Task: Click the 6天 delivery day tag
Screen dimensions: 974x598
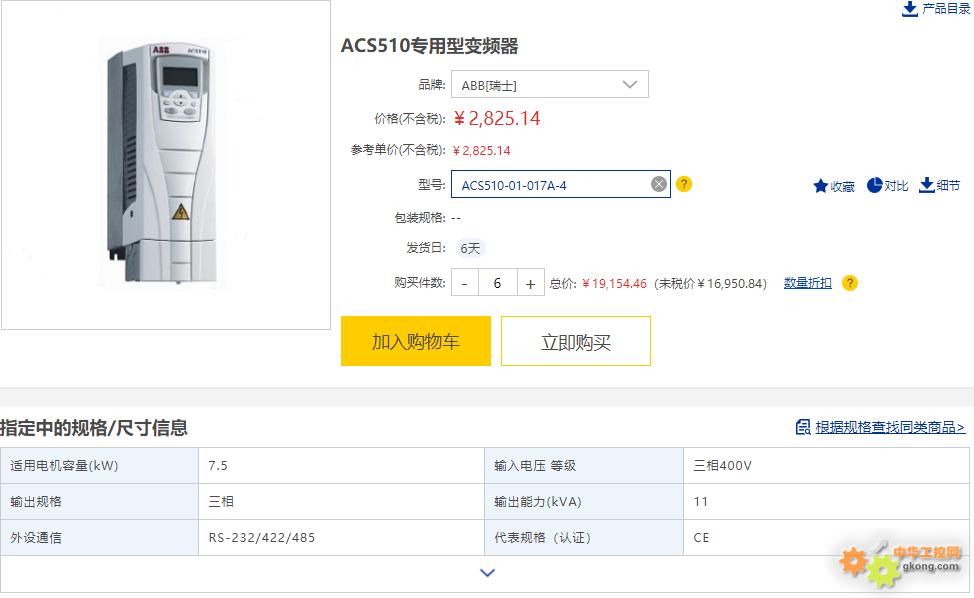Action: [470, 248]
